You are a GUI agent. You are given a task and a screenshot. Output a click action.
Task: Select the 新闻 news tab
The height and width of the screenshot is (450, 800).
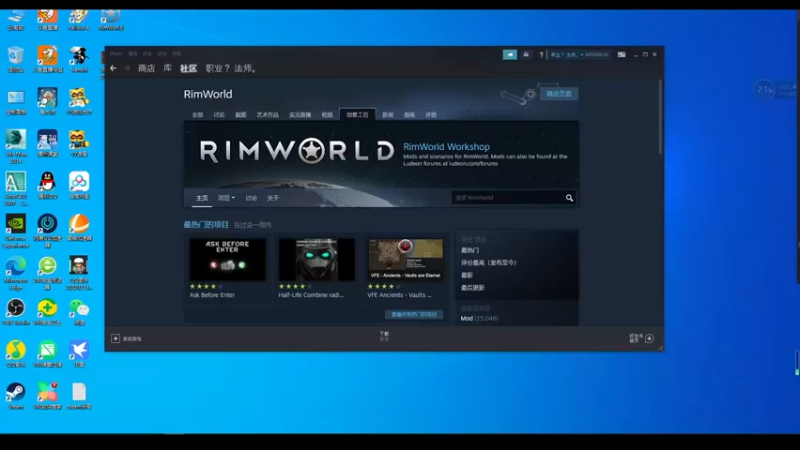pos(388,115)
